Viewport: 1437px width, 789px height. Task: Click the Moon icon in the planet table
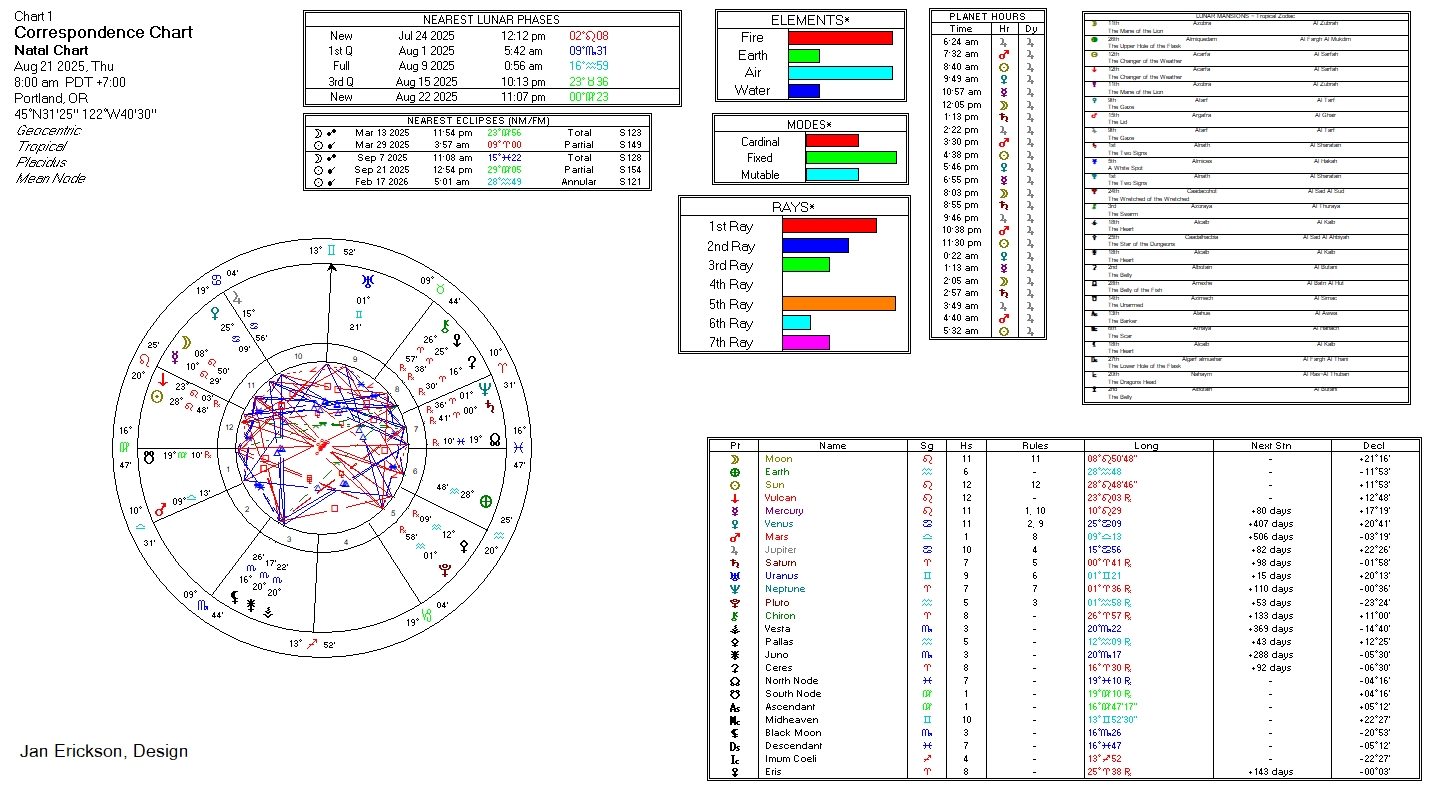pos(735,459)
